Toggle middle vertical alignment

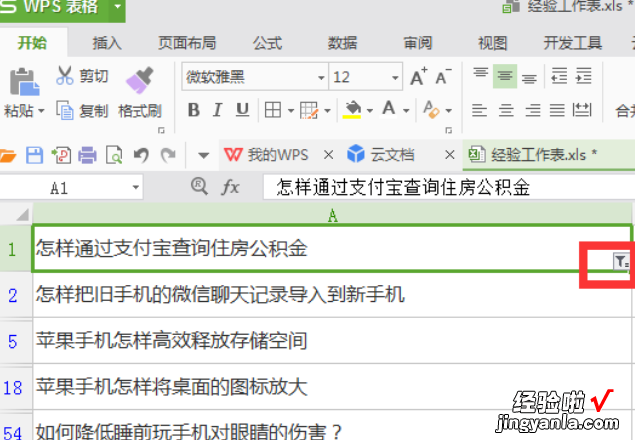pos(505,76)
